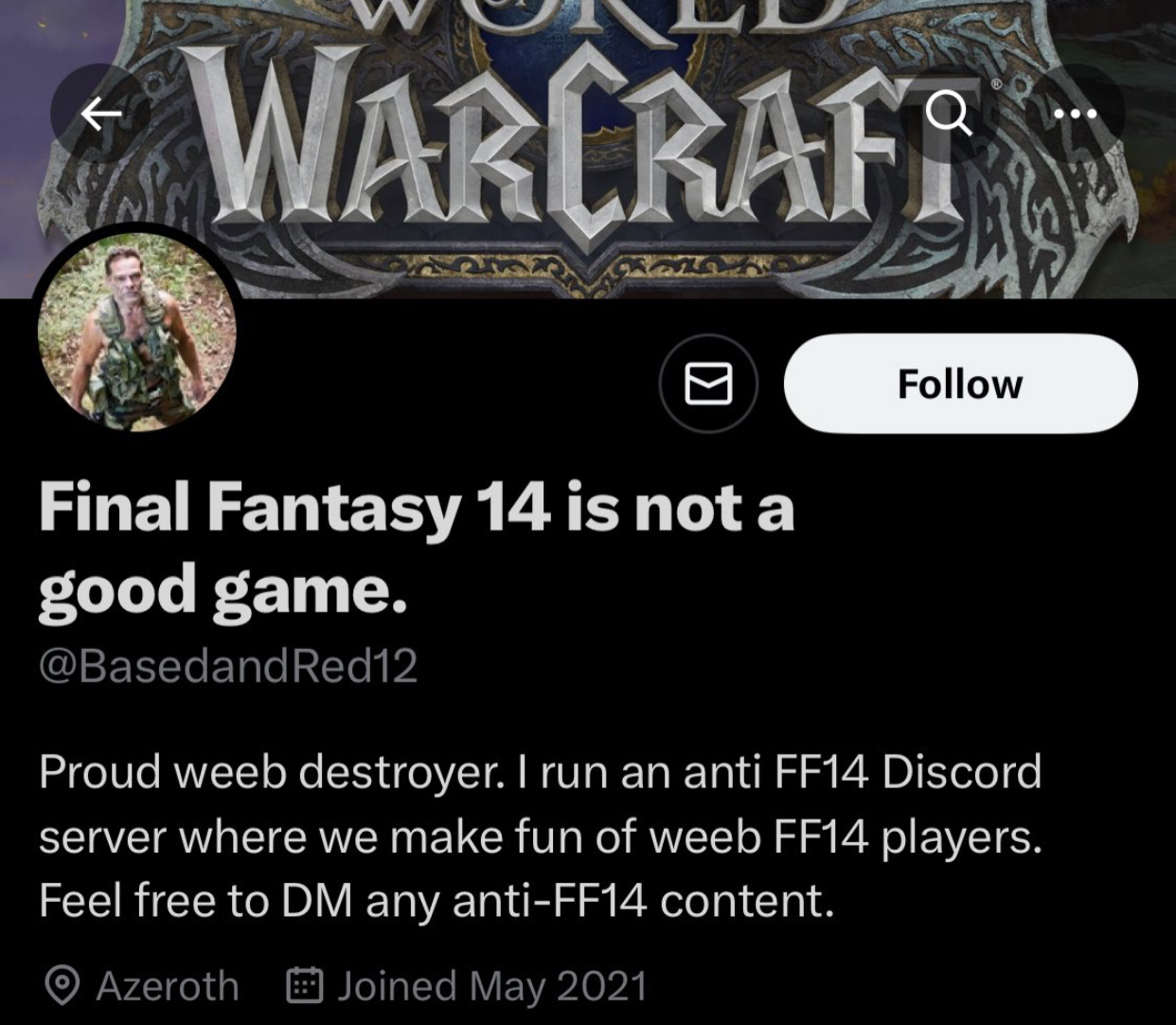The height and width of the screenshot is (1025, 1176).
Task: Tap 'anti-FF14 content' in the bio
Action: click(x=643, y=900)
